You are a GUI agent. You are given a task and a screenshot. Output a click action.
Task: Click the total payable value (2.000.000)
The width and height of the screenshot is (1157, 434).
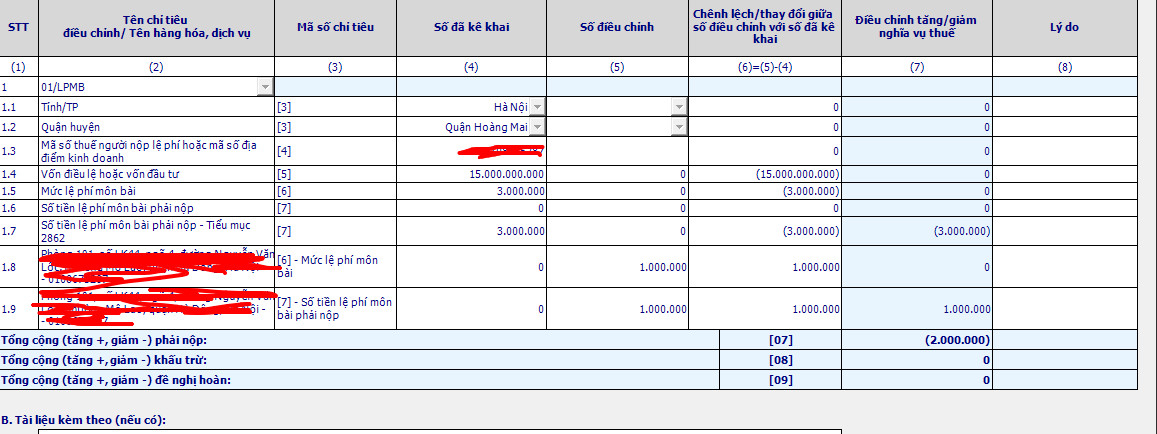coord(917,340)
